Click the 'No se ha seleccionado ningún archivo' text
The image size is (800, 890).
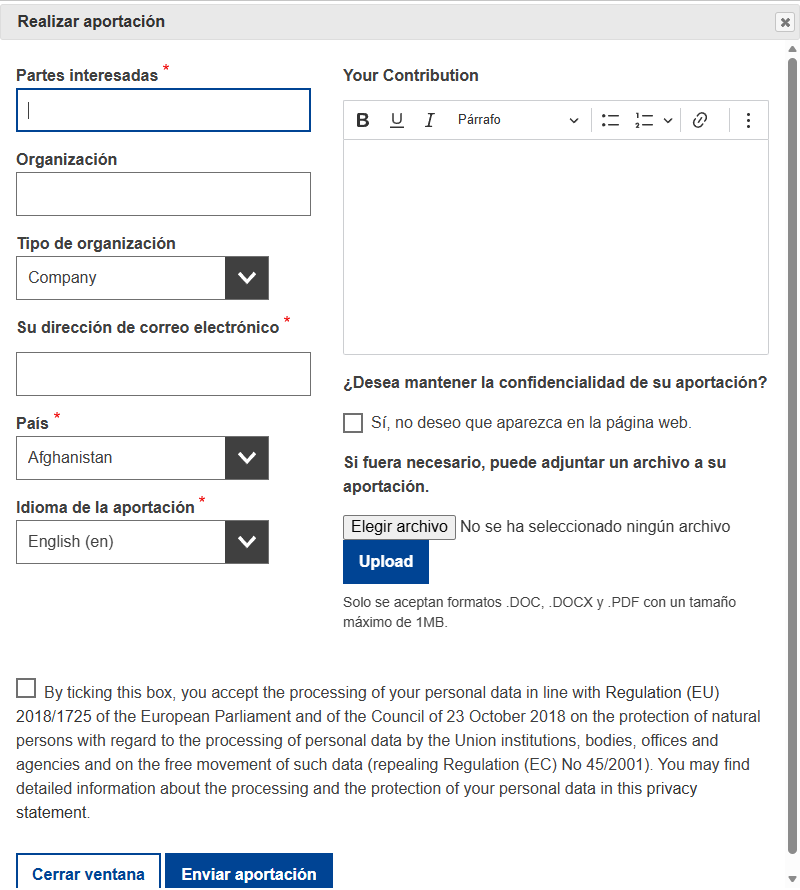click(595, 527)
